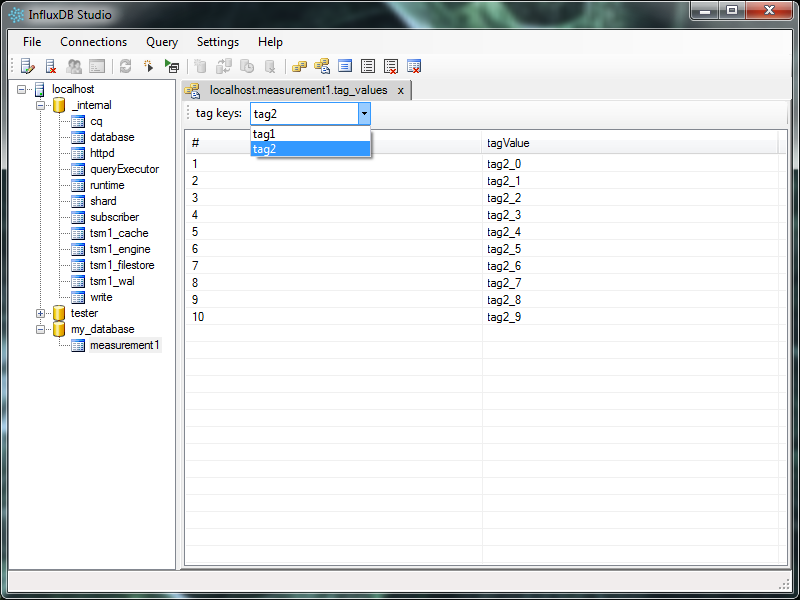Click the tag2_9 cell
The height and width of the screenshot is (600, 800).
pos(630,317)
